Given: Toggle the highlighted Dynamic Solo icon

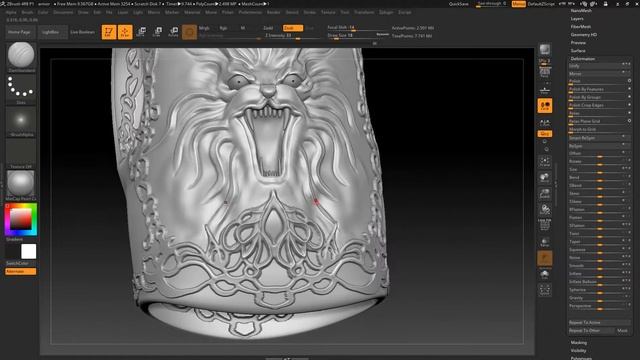Looking at the screenshot, I should [545, 258].
